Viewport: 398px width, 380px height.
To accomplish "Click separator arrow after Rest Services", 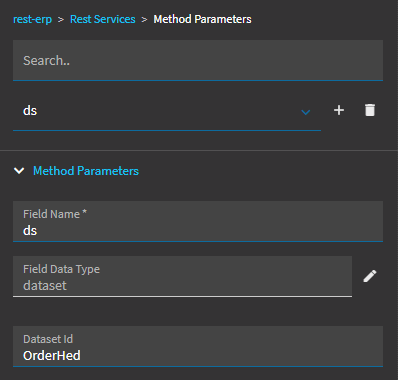I will click(x=144, y=20).
